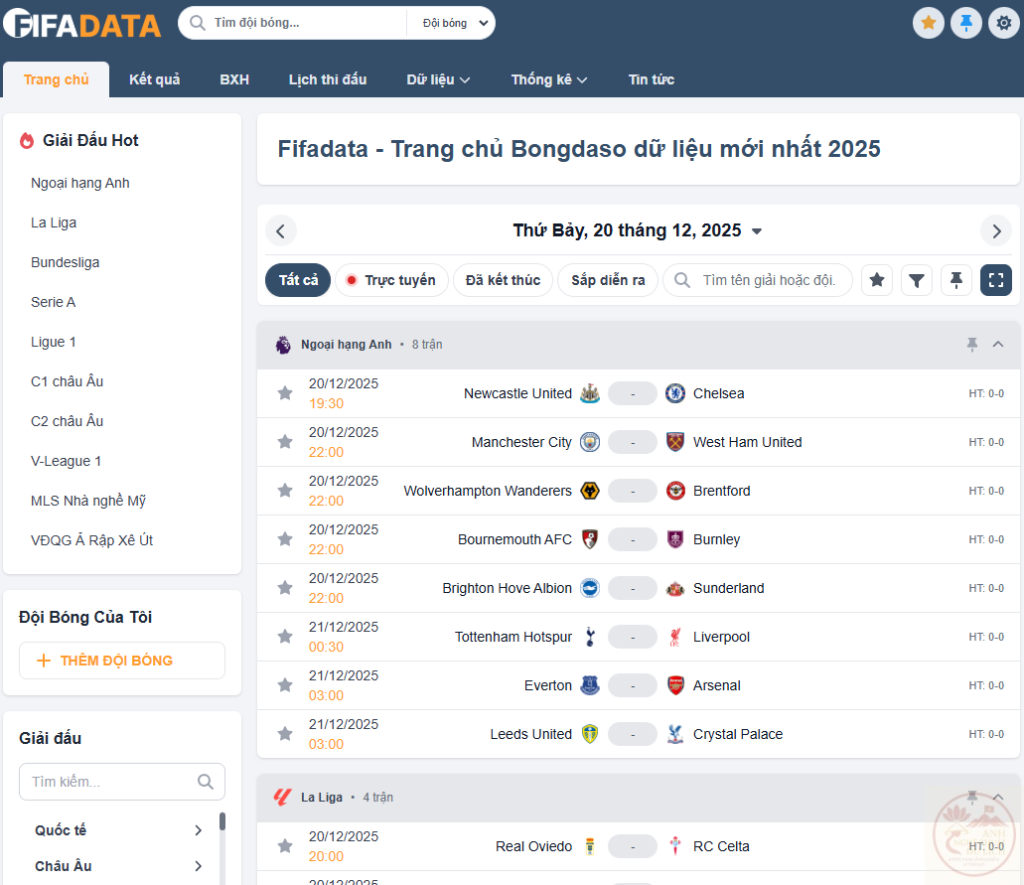Pin the Ngoại hạng Anh league section
The image size is (1024, 885).
[x=971, y=344]
